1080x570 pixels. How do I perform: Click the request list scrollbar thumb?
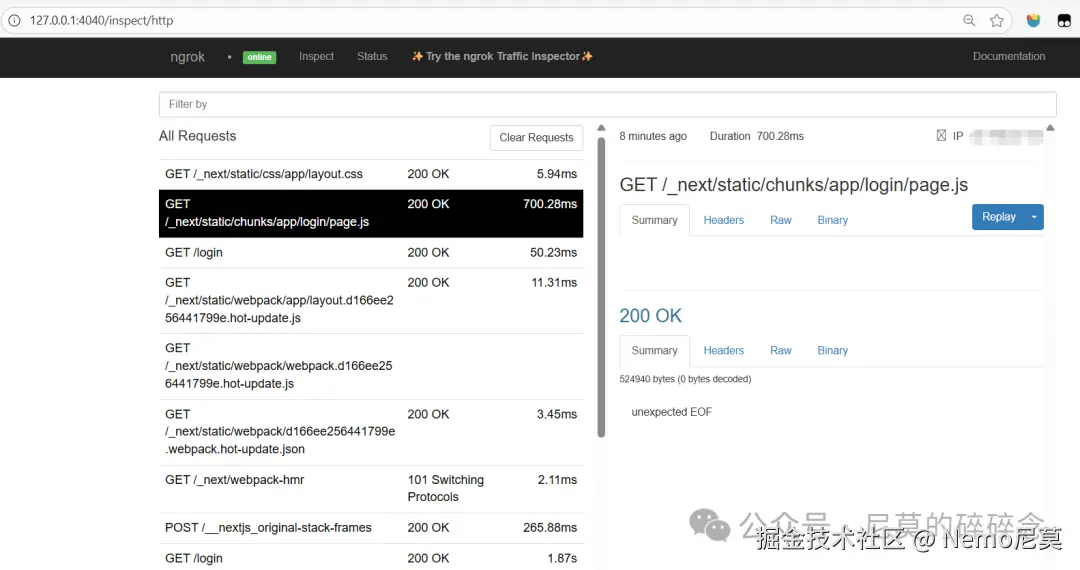coord(601,287)
